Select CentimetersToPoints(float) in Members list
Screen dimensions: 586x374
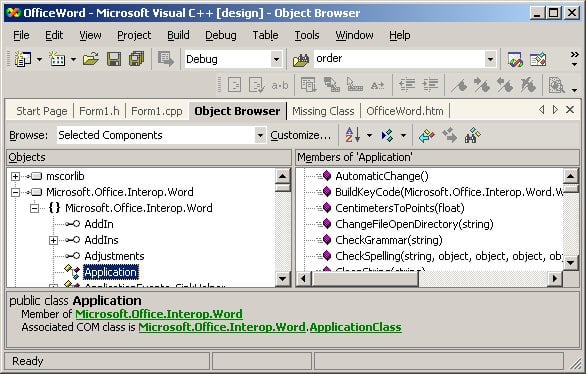pyautogui.click(x=400, y=208)
